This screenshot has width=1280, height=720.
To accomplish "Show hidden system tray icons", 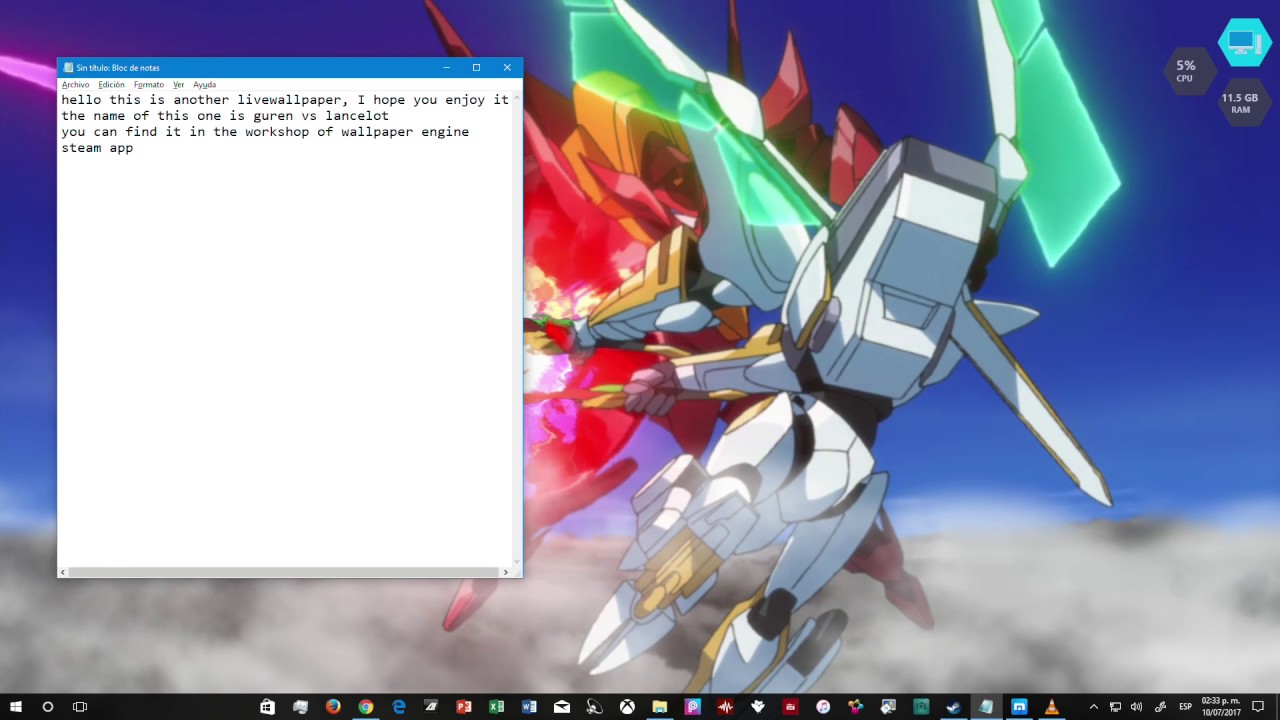I will pyautogui.click(x=1094, y=707).
